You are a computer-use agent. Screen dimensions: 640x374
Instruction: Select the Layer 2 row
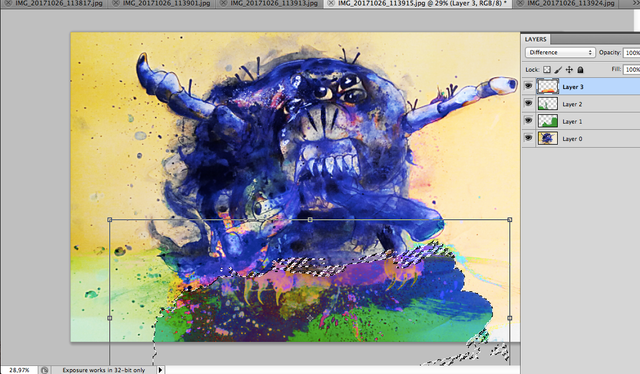[x=581, y=104]
